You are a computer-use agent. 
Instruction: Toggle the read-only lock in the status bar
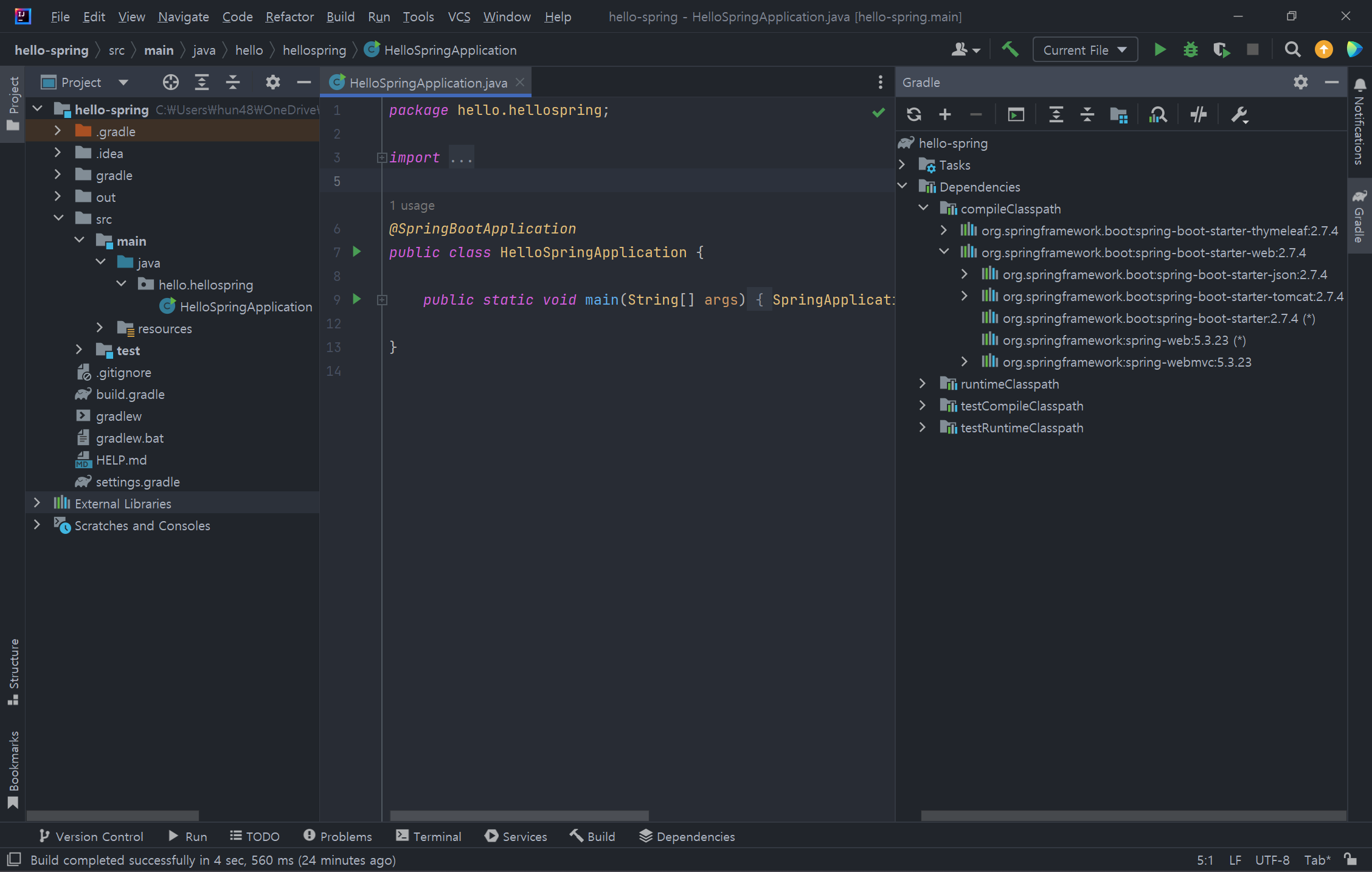coord(1351,859)
